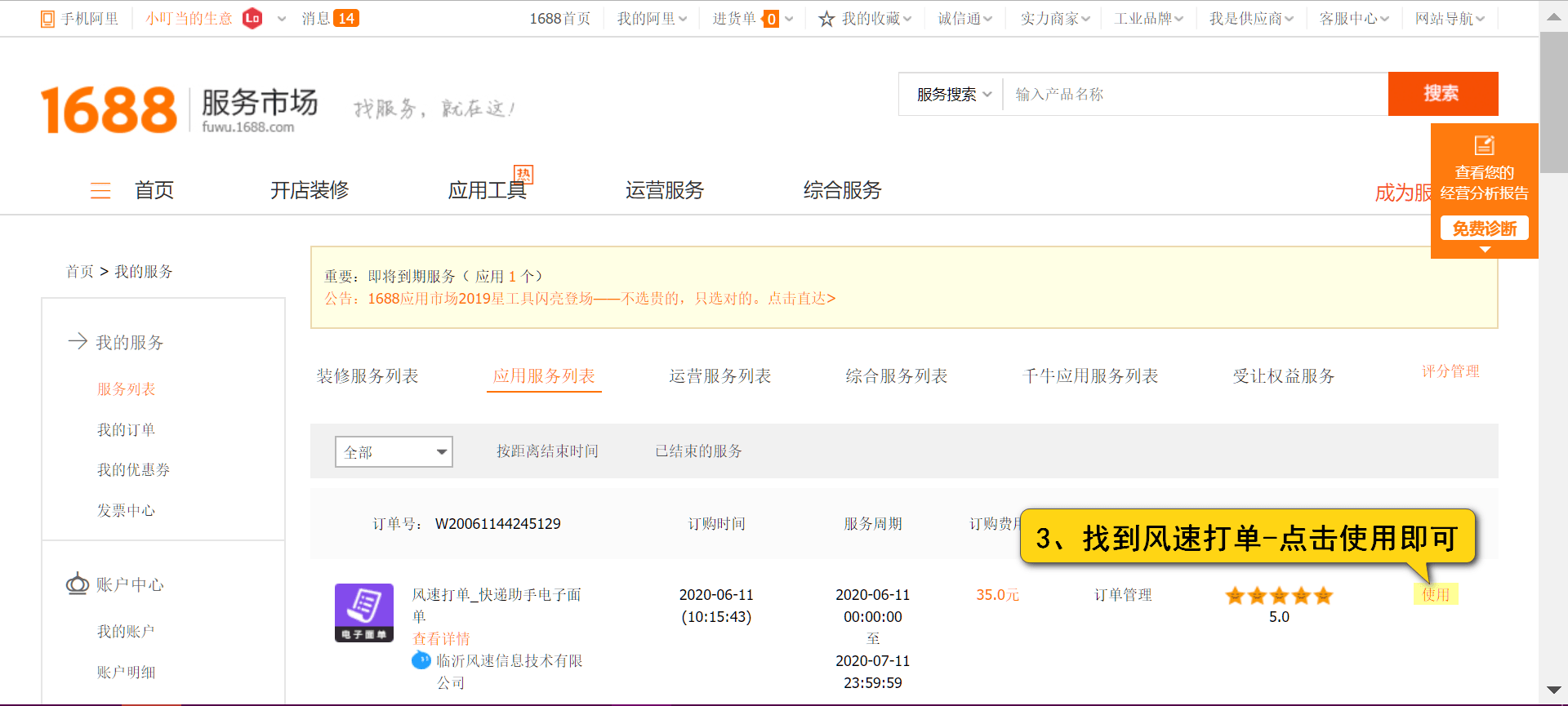1568x706 pixels.
Task: Open 订单管理 for the 风速打单 order
Action: pos(1123,595)
